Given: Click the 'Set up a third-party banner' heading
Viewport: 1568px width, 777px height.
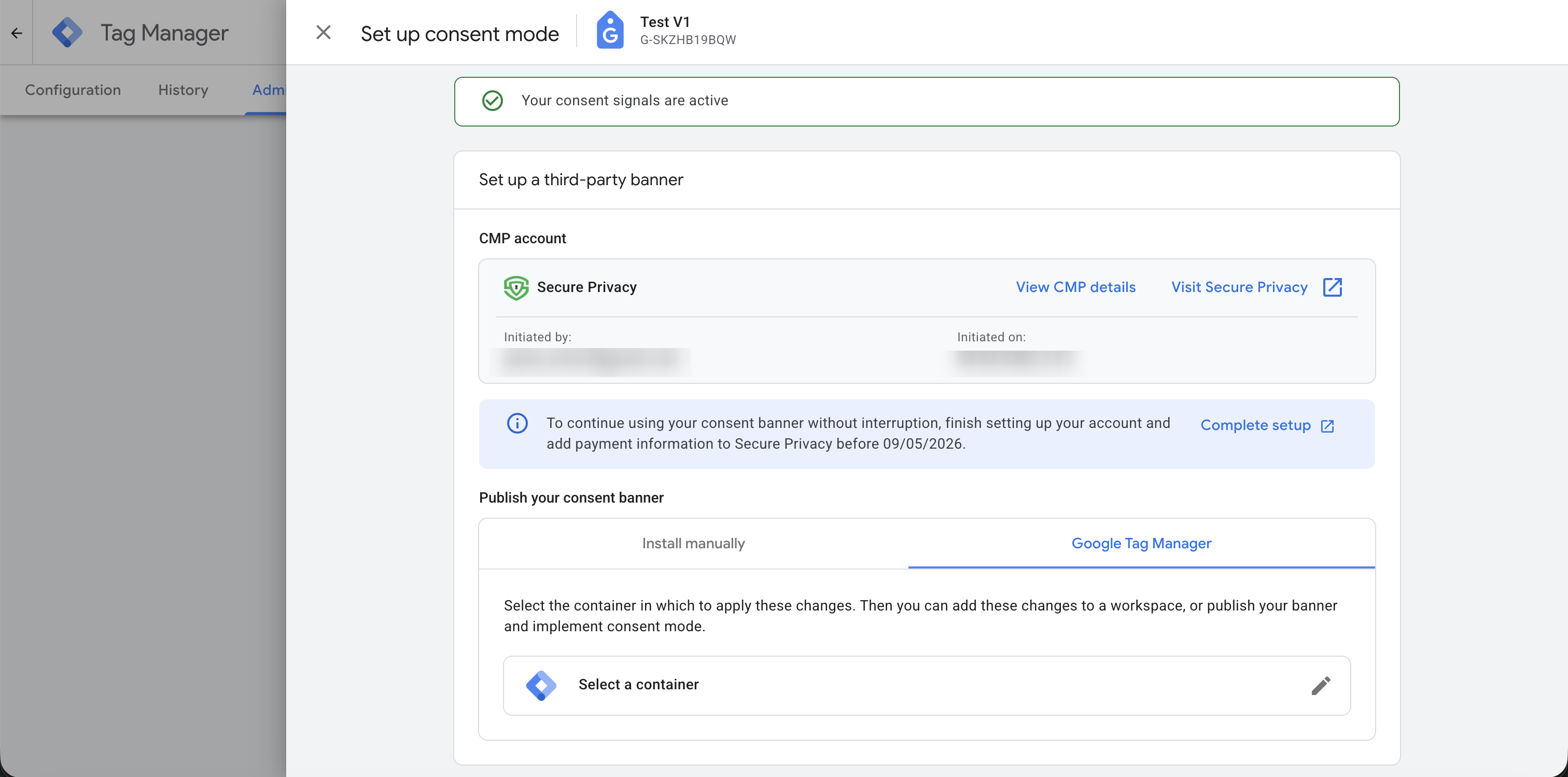Looking at the screenshot, I should pyautogui.click(x=581, y=179).
